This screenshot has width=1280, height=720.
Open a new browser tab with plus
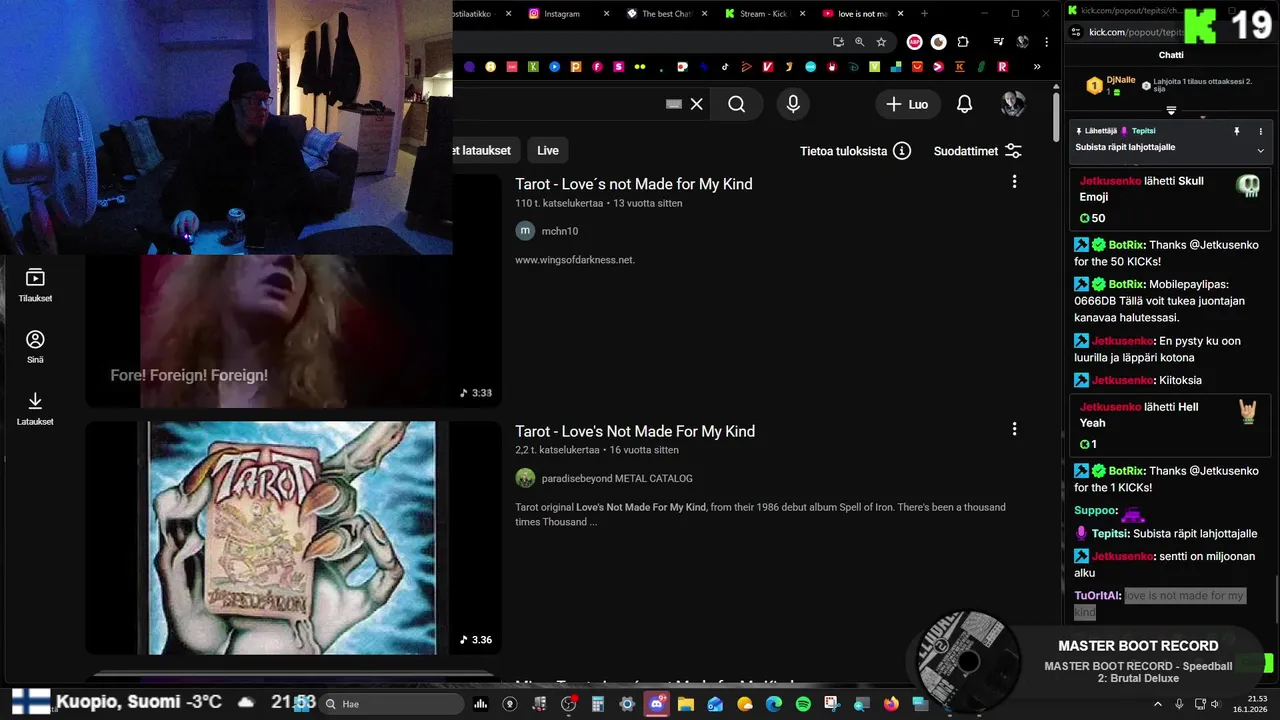click(924, 14)
